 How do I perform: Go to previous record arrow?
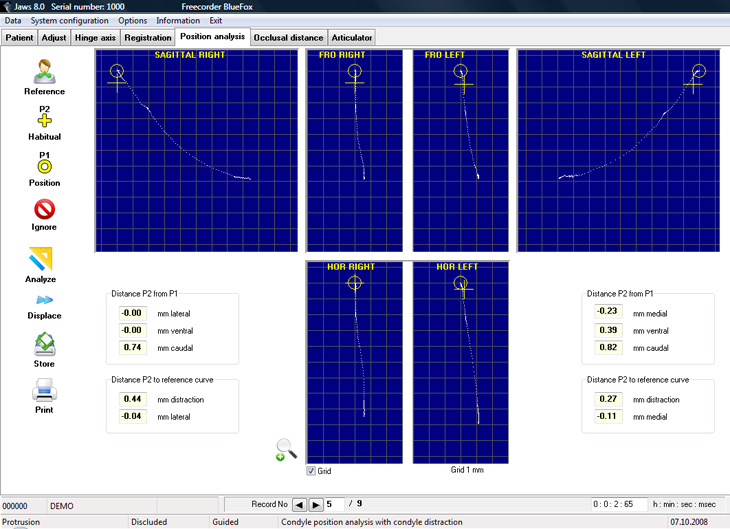(x=299, y=505)
